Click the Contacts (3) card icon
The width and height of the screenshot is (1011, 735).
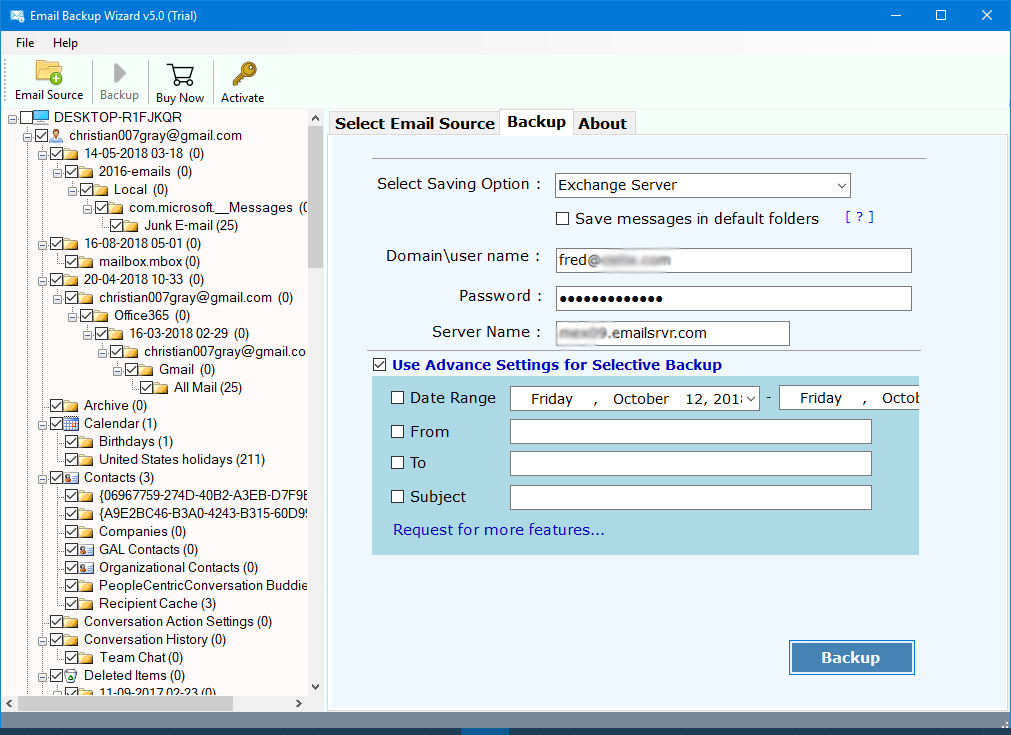point(71,478)
